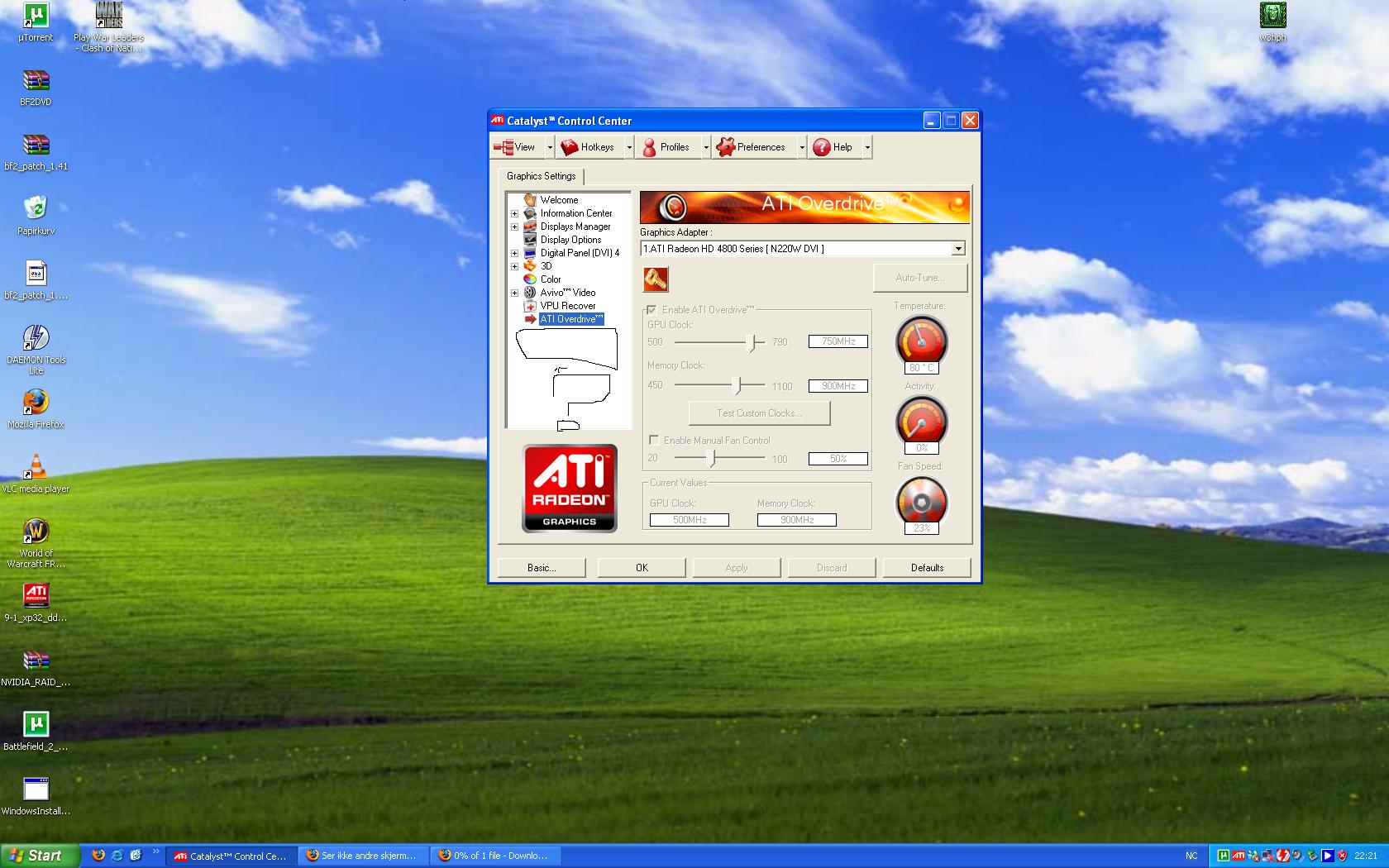The width and height of the screenshot is (1389, 868).
Task: Select VPU Recover in the tree
Action: pos(567,306)
